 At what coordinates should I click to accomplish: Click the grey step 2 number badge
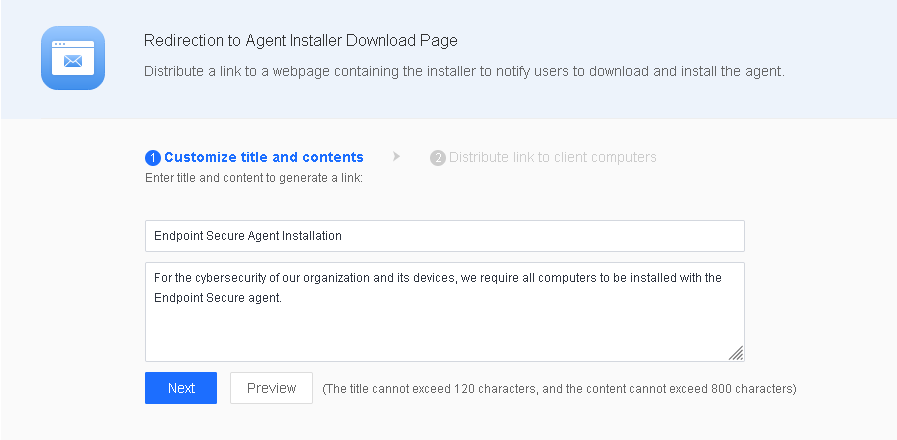click(x=437, y=158)
